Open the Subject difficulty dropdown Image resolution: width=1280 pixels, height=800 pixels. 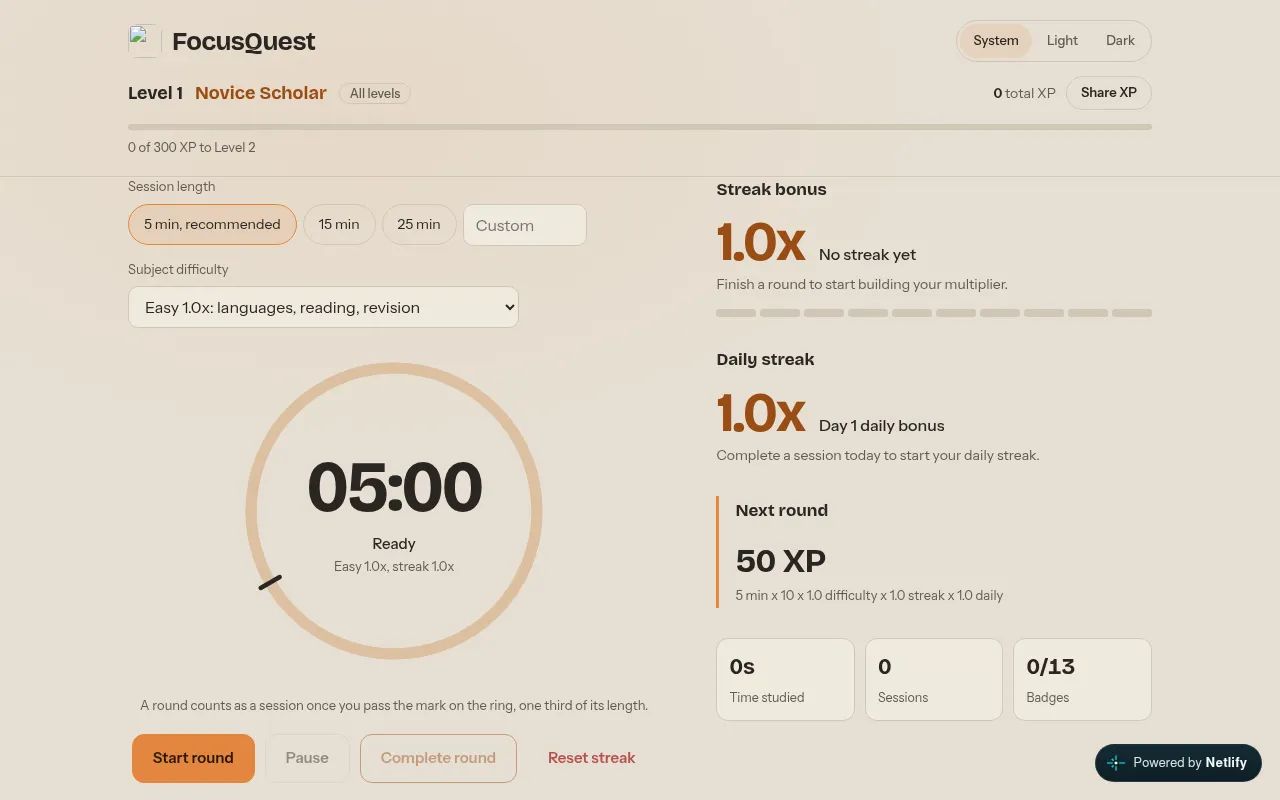click(x=323, y=307)
